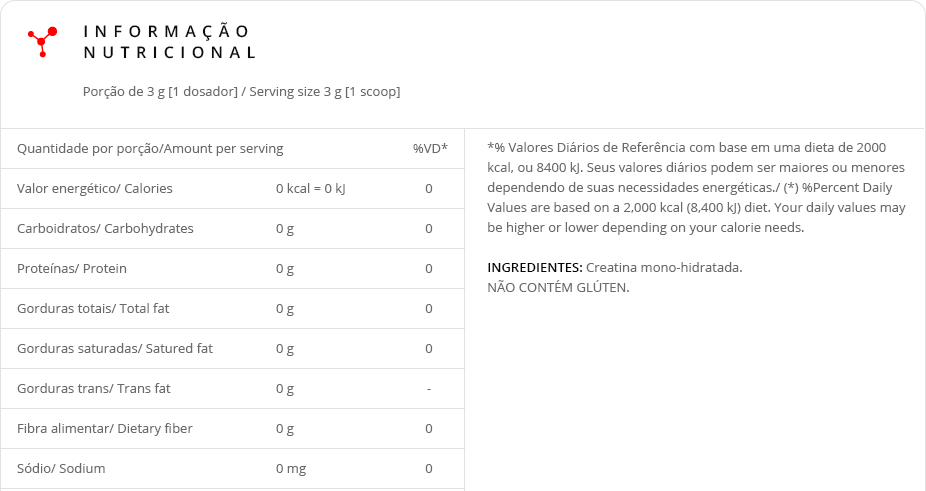
Task: Click the serving size 3 g text
Action: tap(241, 92)
